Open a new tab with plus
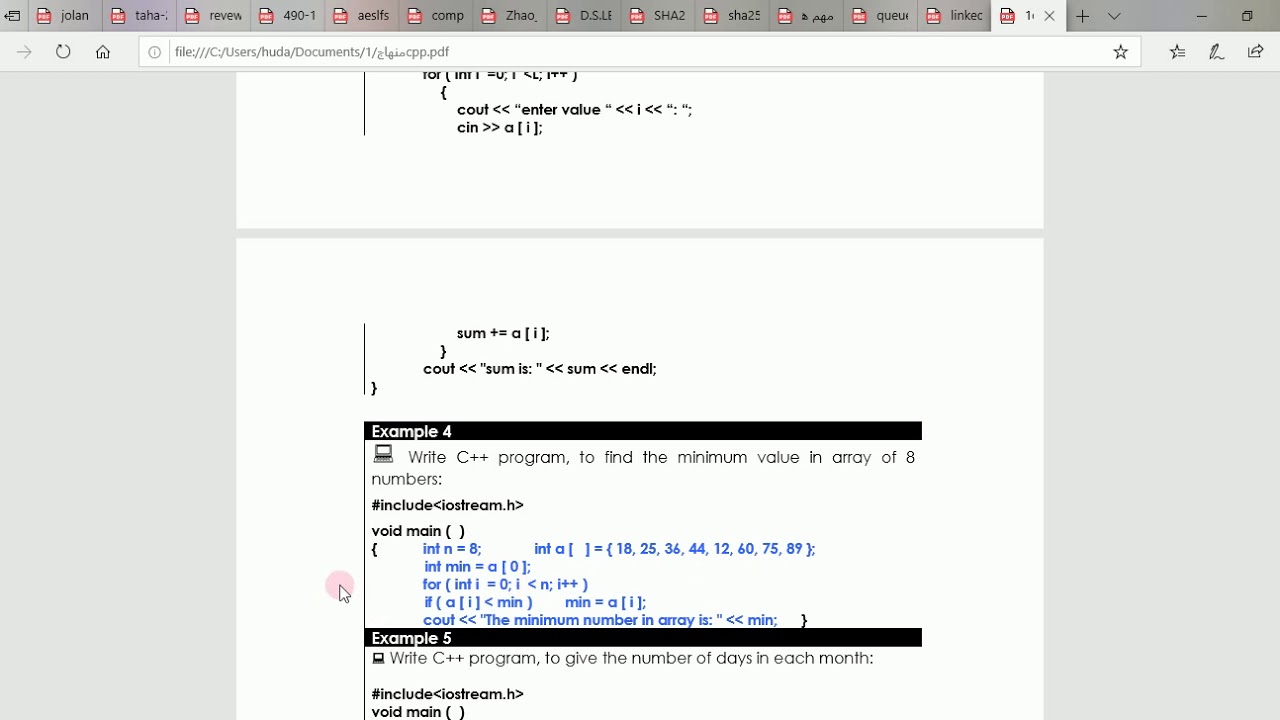The height and width of the screenshot is (720, 1280). tap(1082, 16)
